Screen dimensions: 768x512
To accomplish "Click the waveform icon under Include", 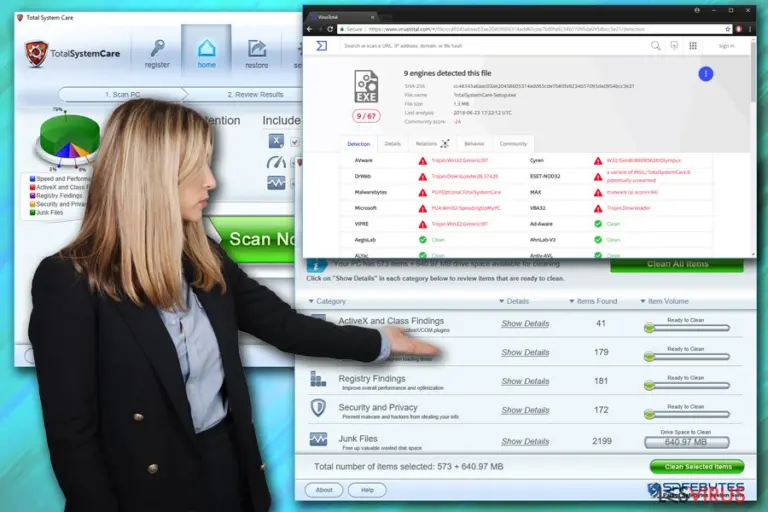I will point(276,183).
